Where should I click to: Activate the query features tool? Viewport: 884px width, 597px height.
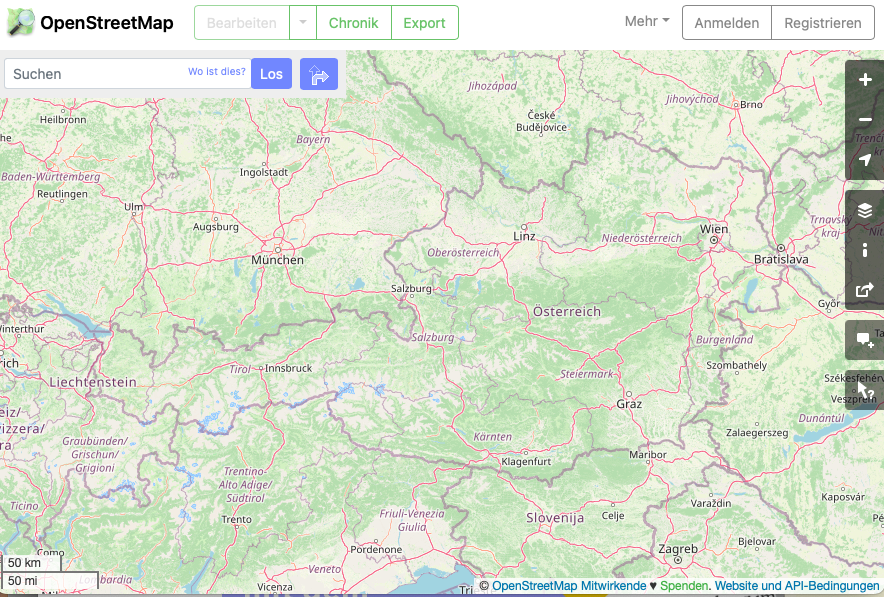865,390
